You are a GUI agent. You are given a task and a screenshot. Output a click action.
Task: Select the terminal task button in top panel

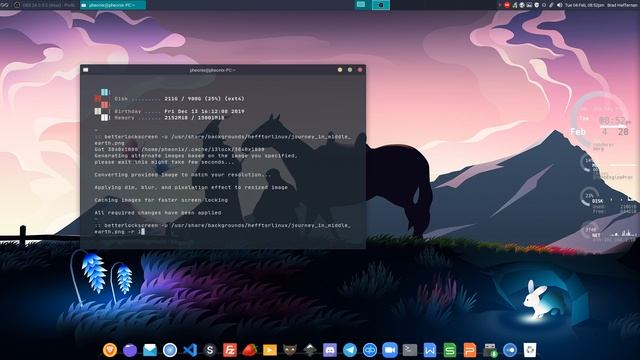tap(112, 5)
